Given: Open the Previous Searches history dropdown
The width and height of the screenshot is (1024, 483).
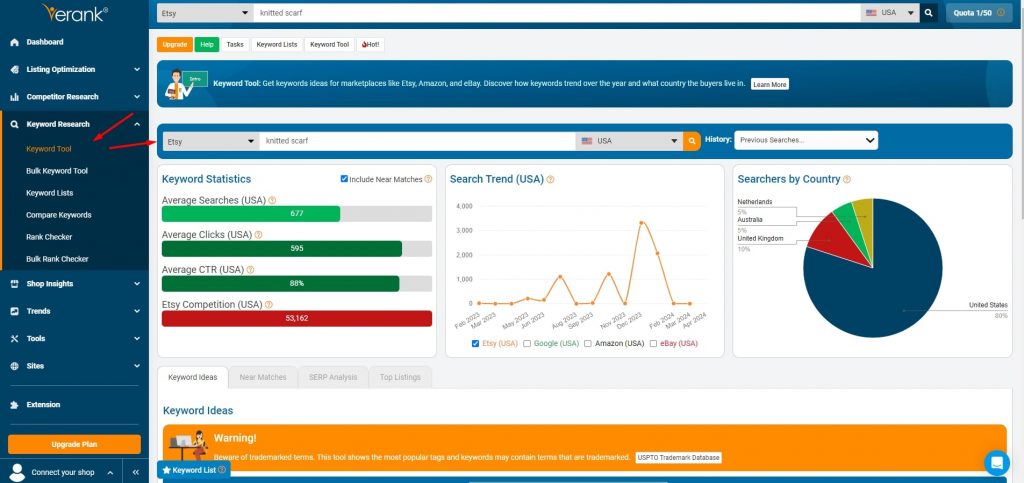Looking at the screenshot, I should (x=806, y=140).
